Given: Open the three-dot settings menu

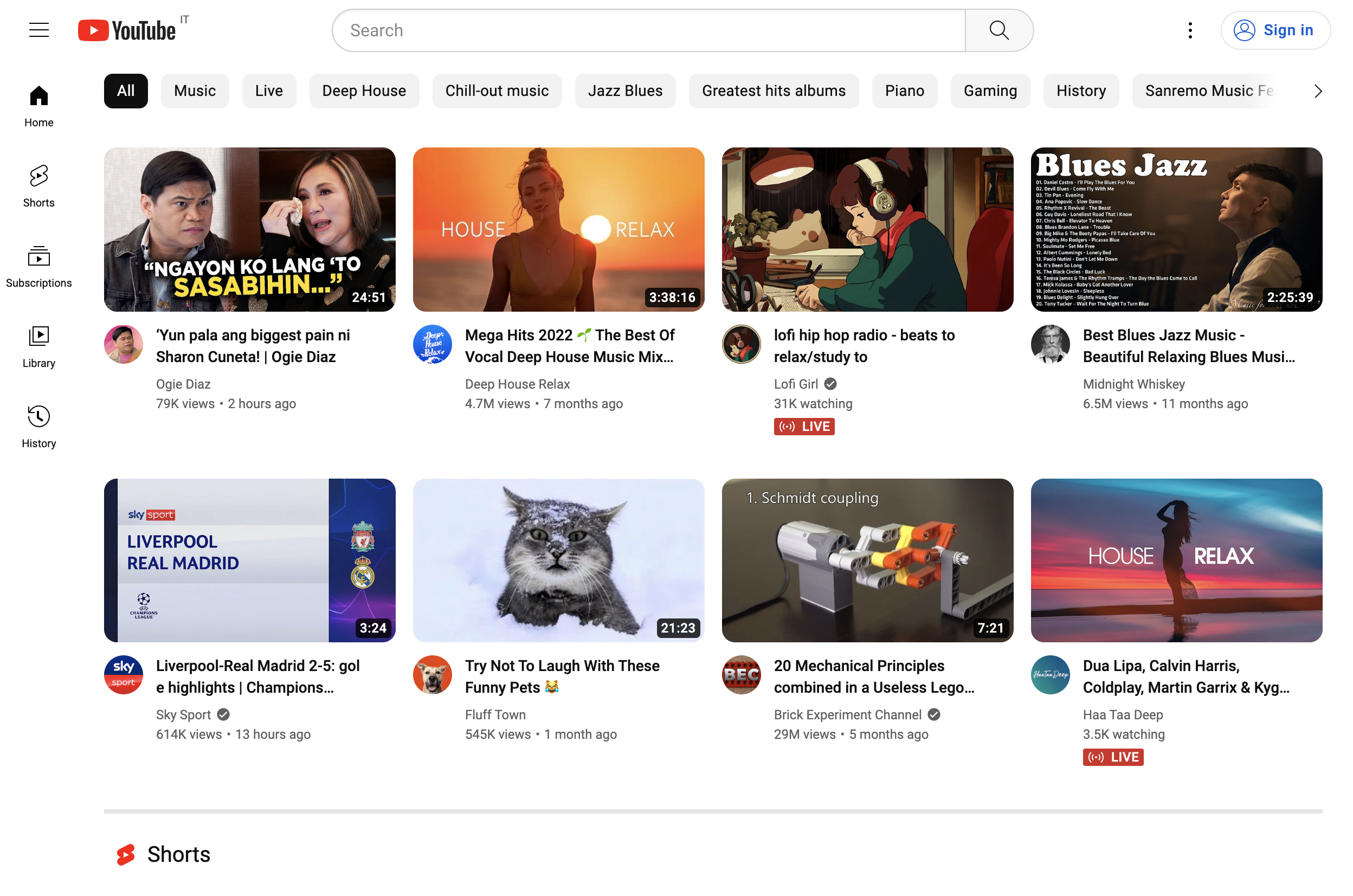Looking at the screenshot, I should point(1190,30).
